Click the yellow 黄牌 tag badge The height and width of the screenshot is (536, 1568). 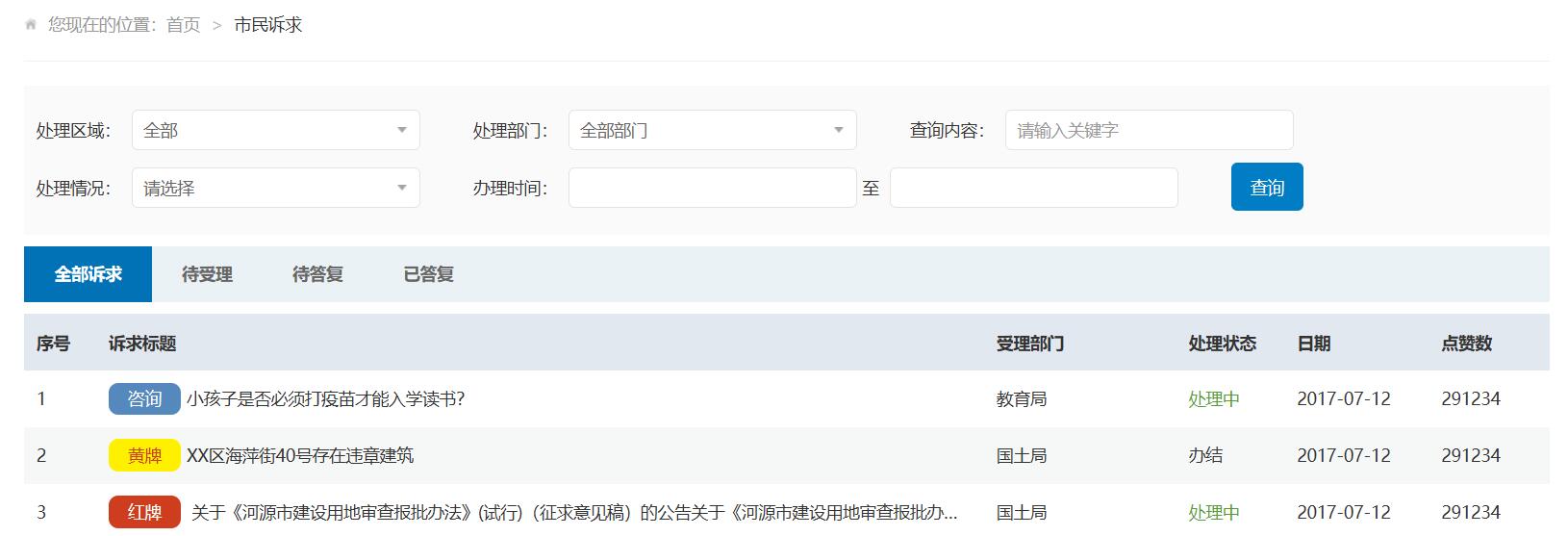(144, 455)
